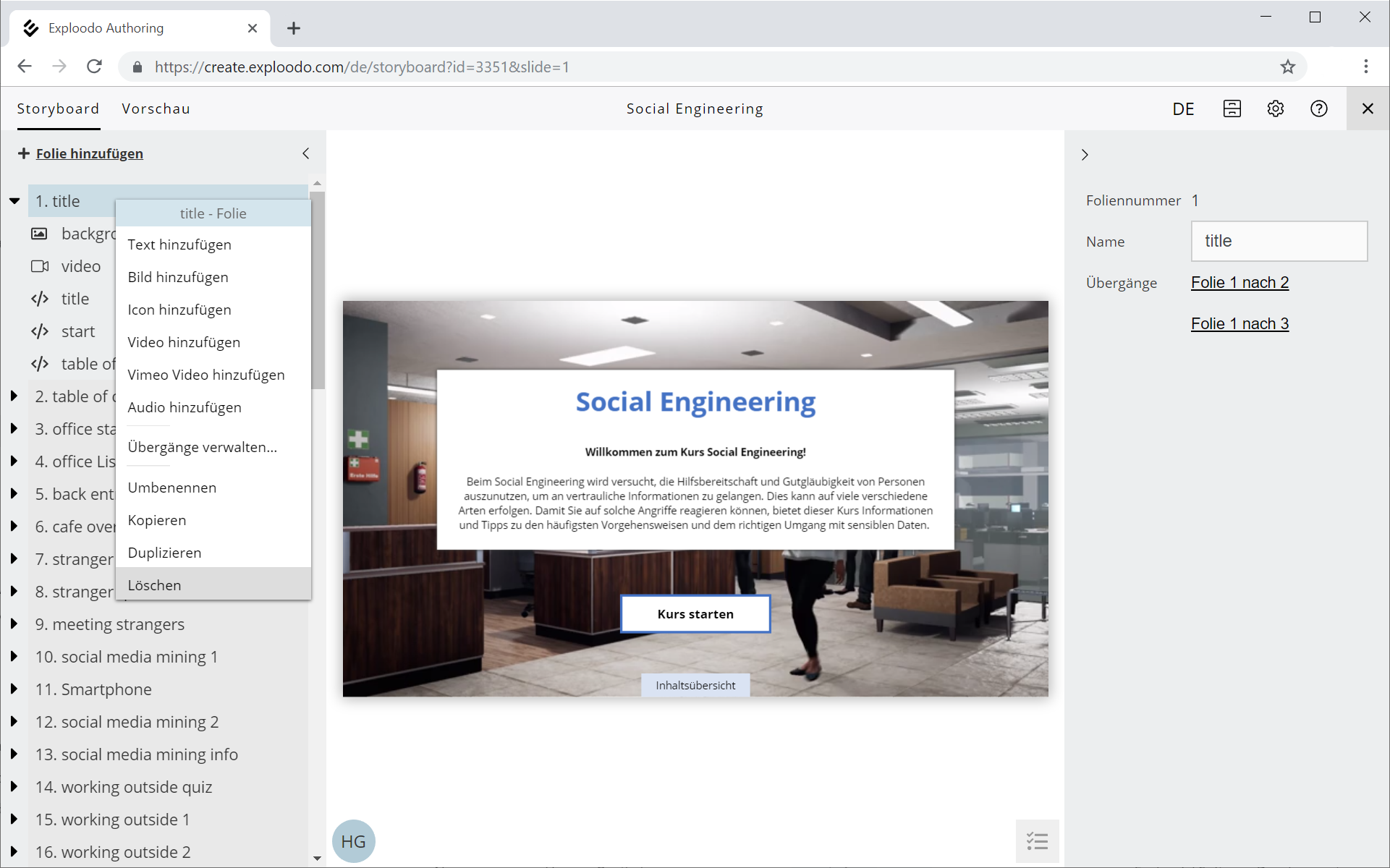
Task: Click the video camera icon in tree
Action: click(40, 266)
